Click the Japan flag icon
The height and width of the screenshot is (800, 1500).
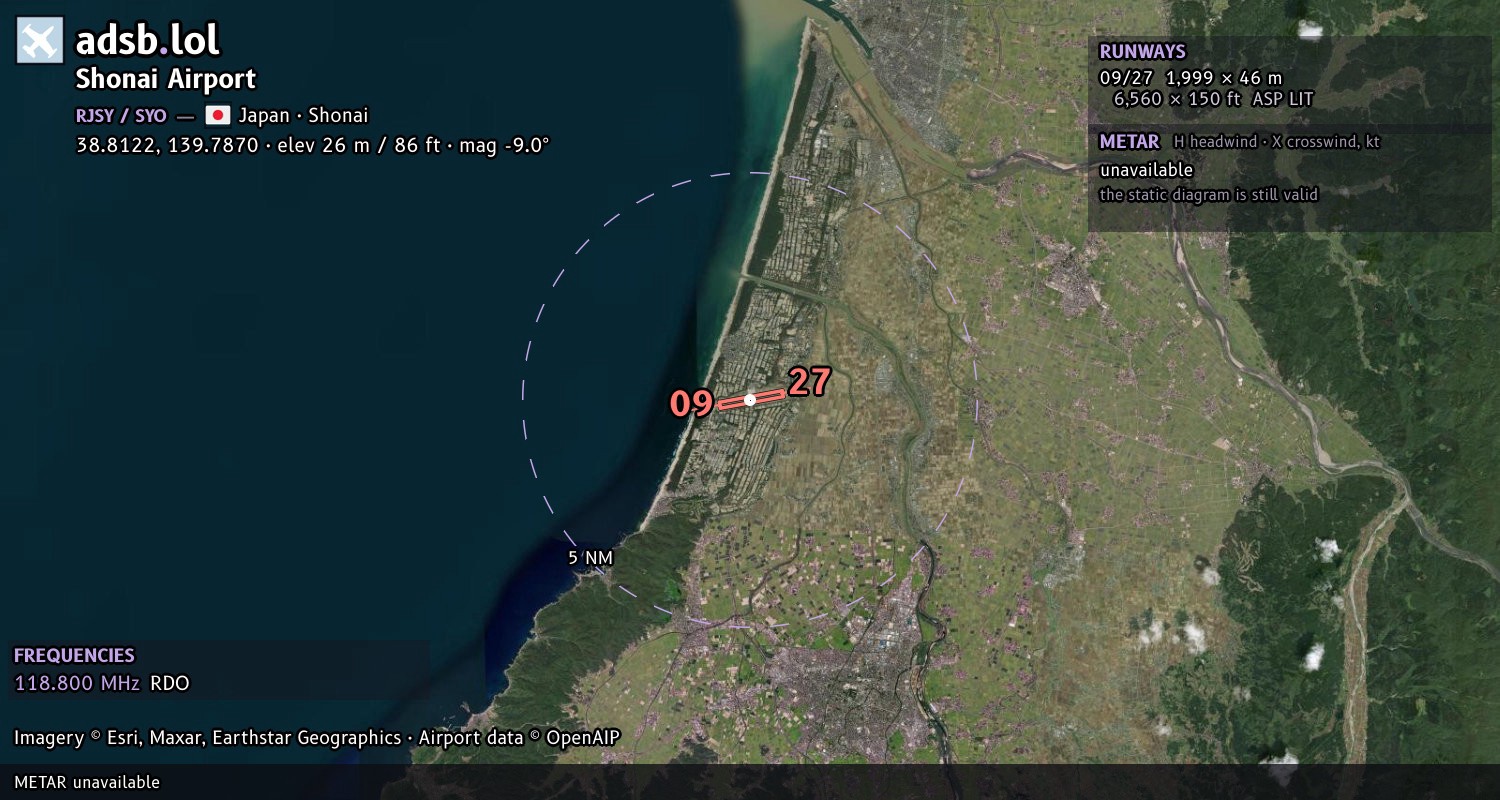pyautogui.click(x=218, y=115)
